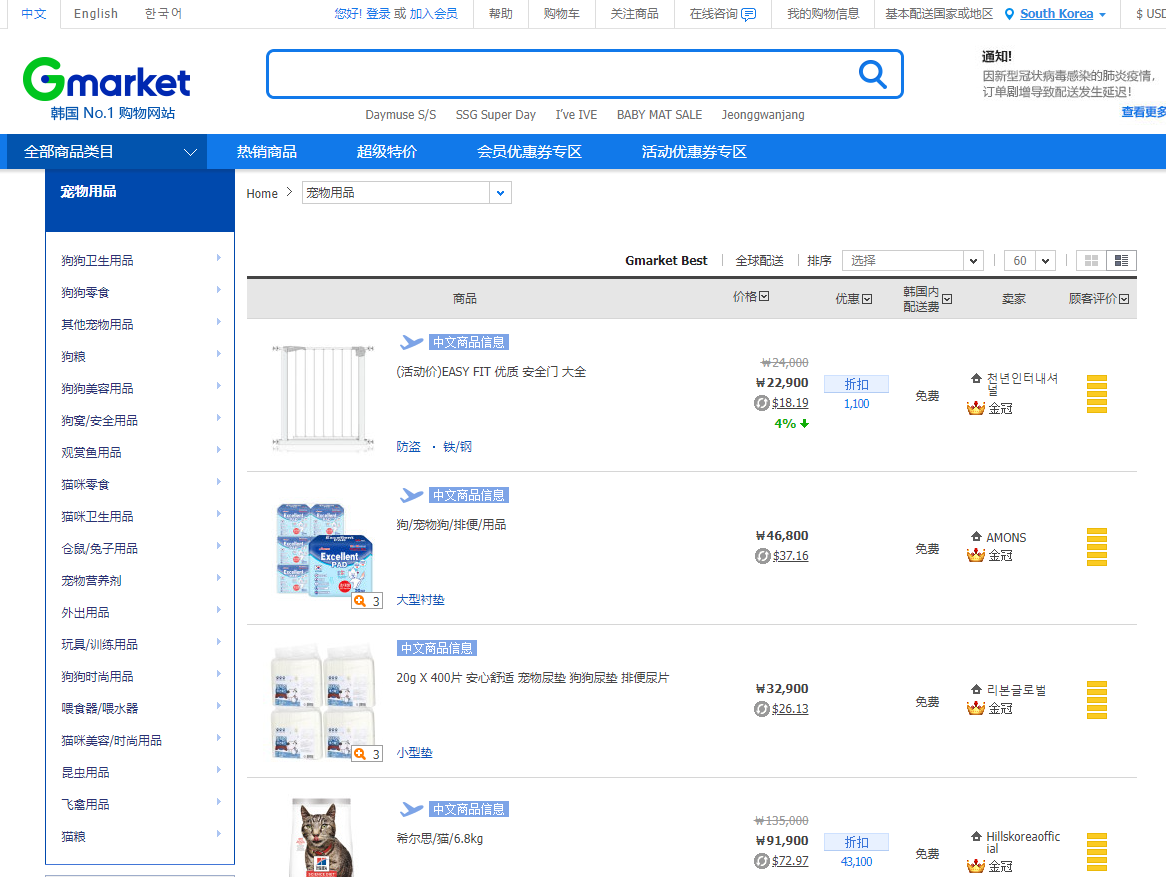The width and height of the screenshot is (1166, 877).
Task: Click the safety gate product thumbnail
Action: pyautogui.click(x=315, y=394)
